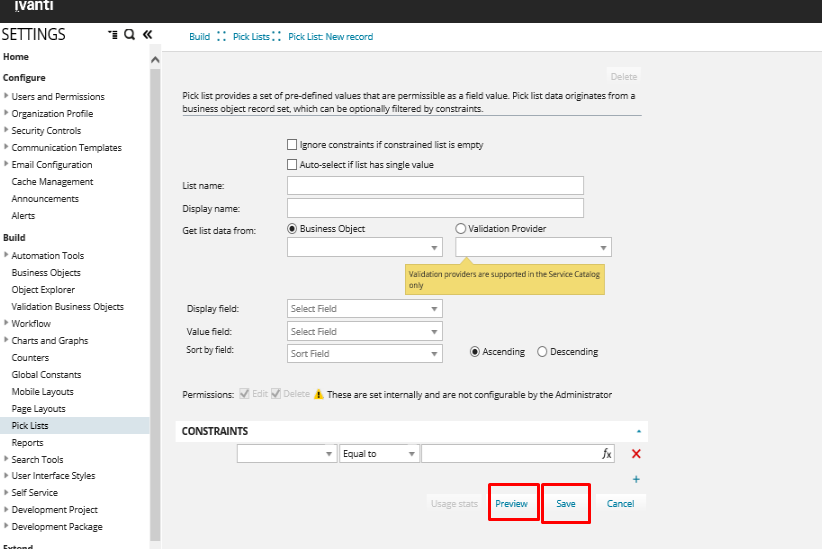Open the Sort by field dropdown
Viewport: 822px width, 549px height.
click(x=364, y=354)
